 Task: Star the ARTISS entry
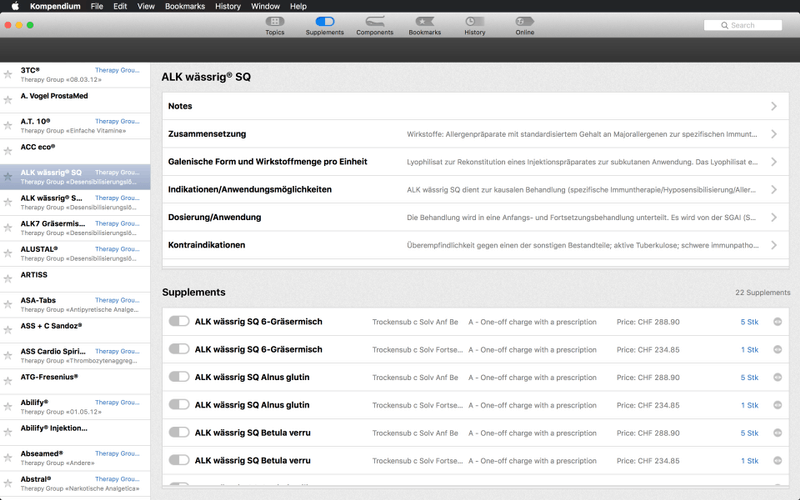click(x=8, y=279)
